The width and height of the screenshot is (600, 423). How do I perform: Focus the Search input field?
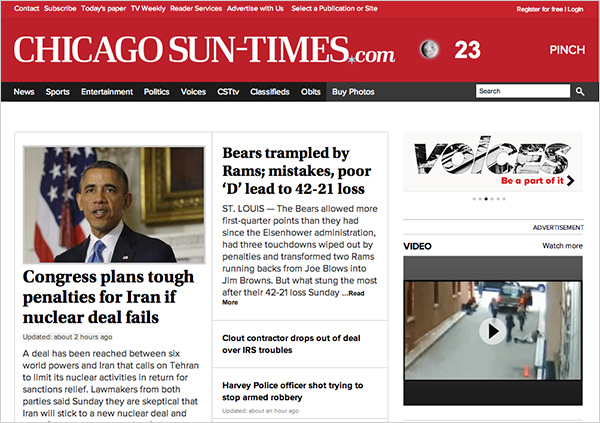click(523, 91)
